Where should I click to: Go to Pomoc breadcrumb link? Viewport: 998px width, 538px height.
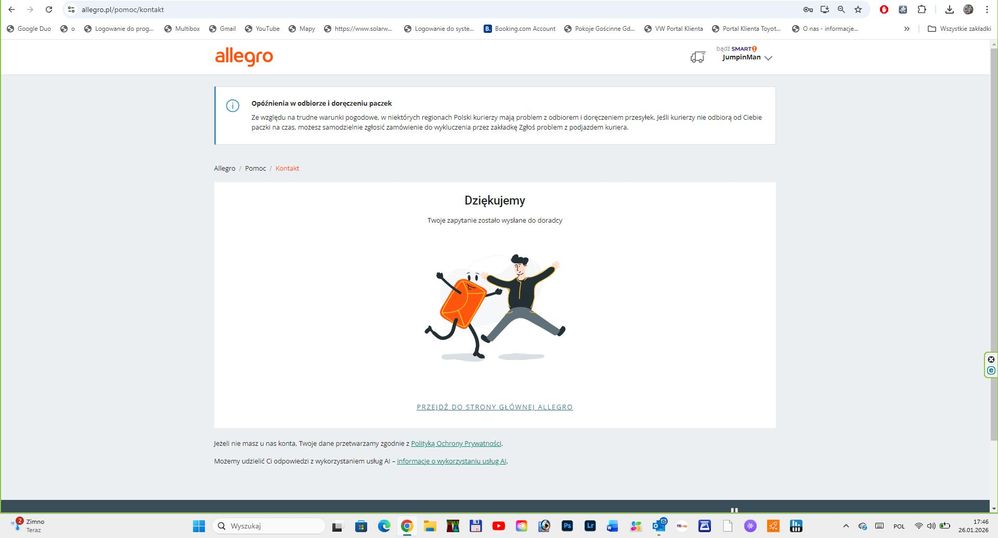click(x=255, y=168)
